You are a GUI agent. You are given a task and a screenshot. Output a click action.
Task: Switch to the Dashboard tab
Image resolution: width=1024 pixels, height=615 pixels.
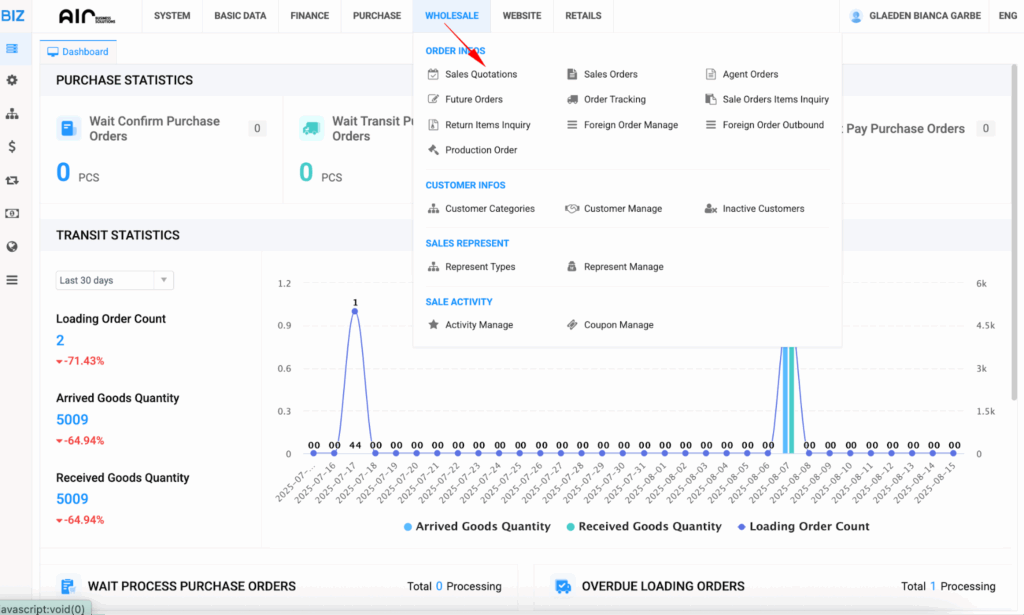tap(79, 52)
